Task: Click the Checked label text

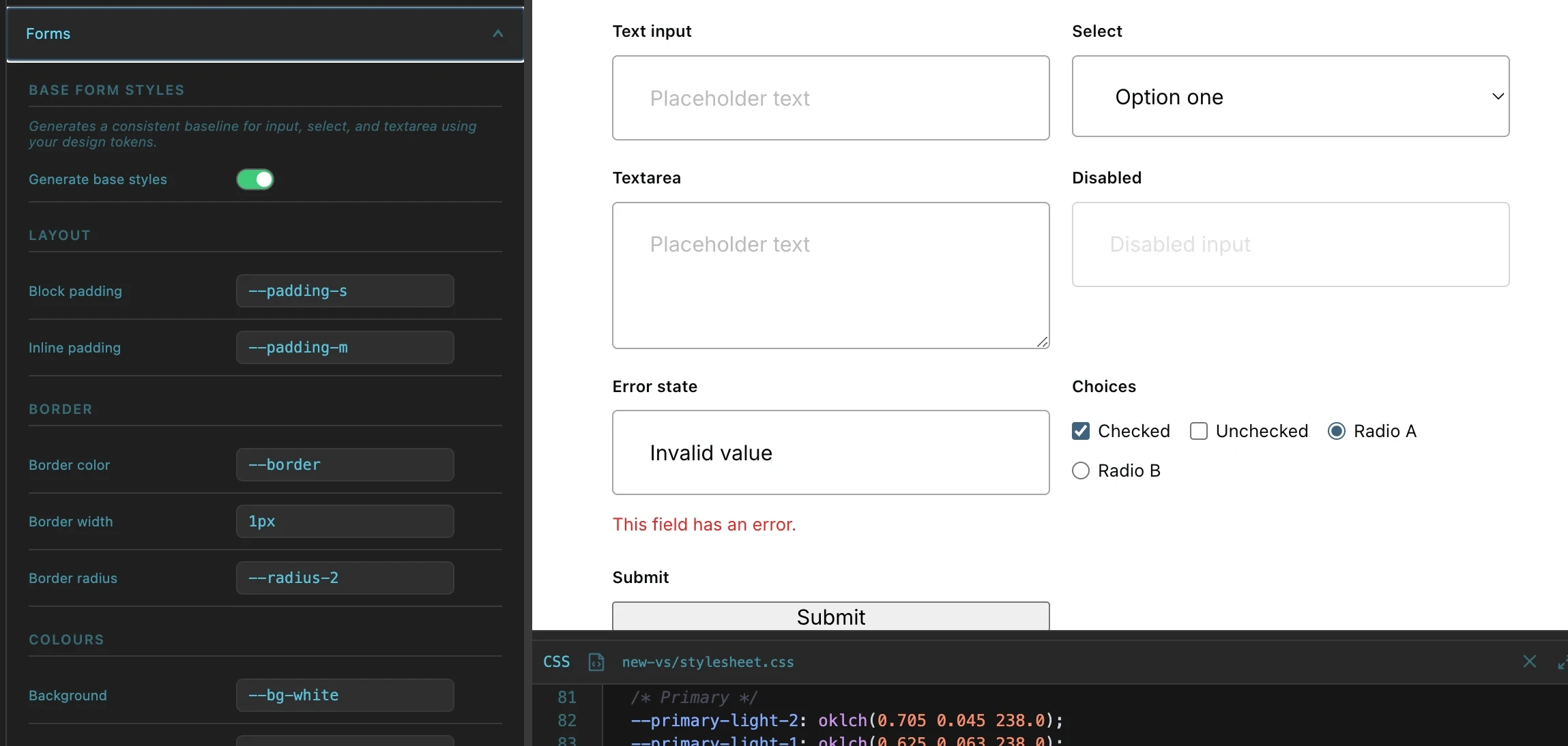Action: [1134, 431]
